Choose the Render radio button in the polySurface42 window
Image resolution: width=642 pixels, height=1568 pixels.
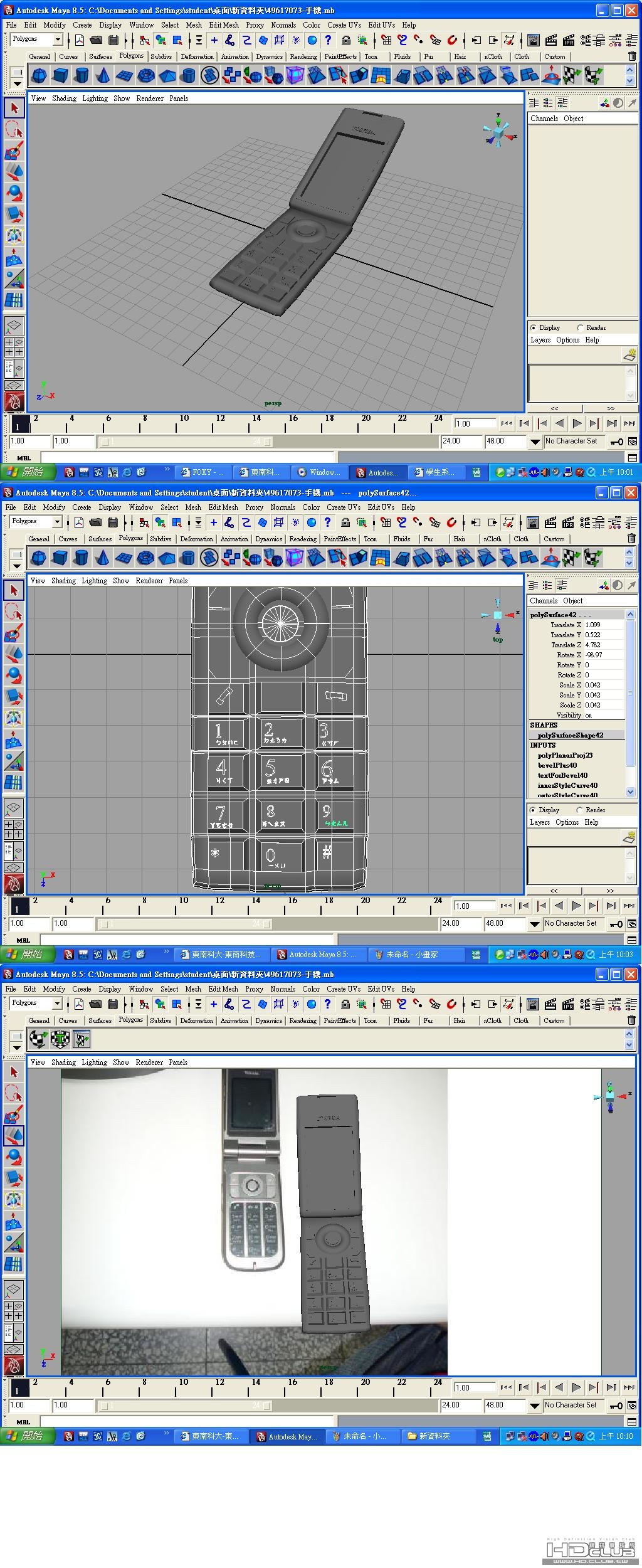click(x=579, y=810)
